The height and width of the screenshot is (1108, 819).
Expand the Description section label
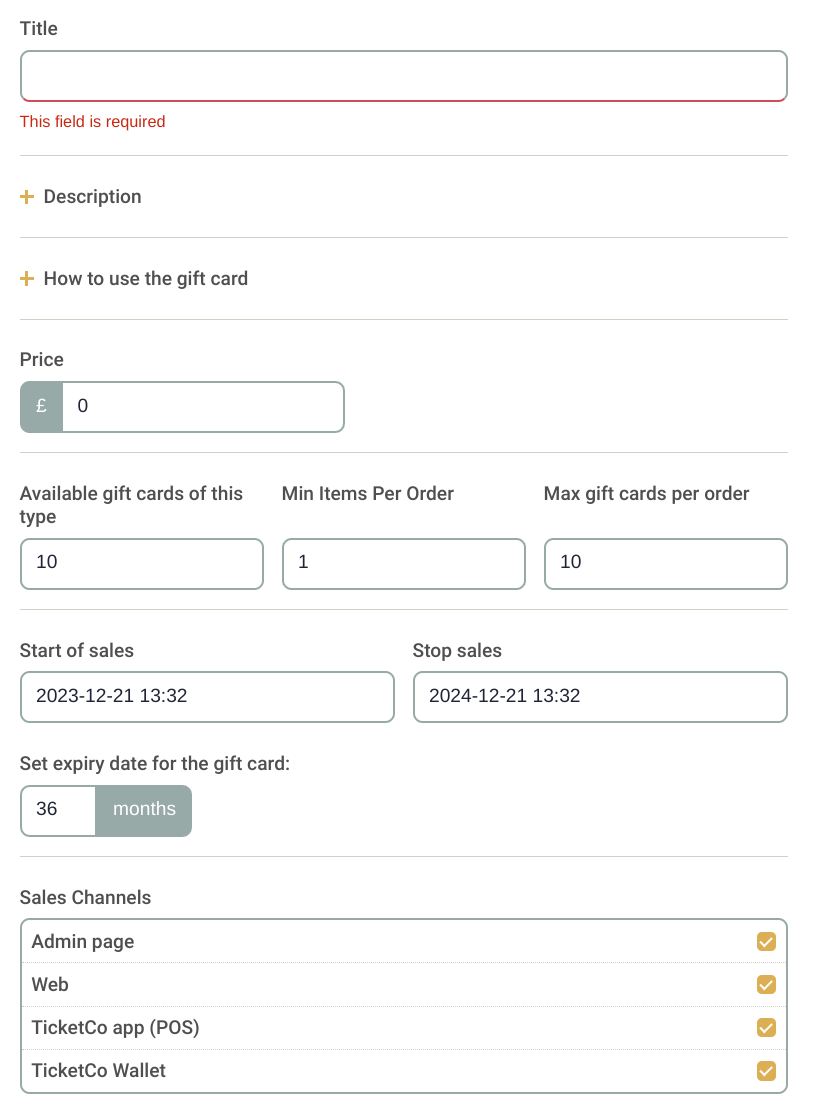[x=92, y=197]
